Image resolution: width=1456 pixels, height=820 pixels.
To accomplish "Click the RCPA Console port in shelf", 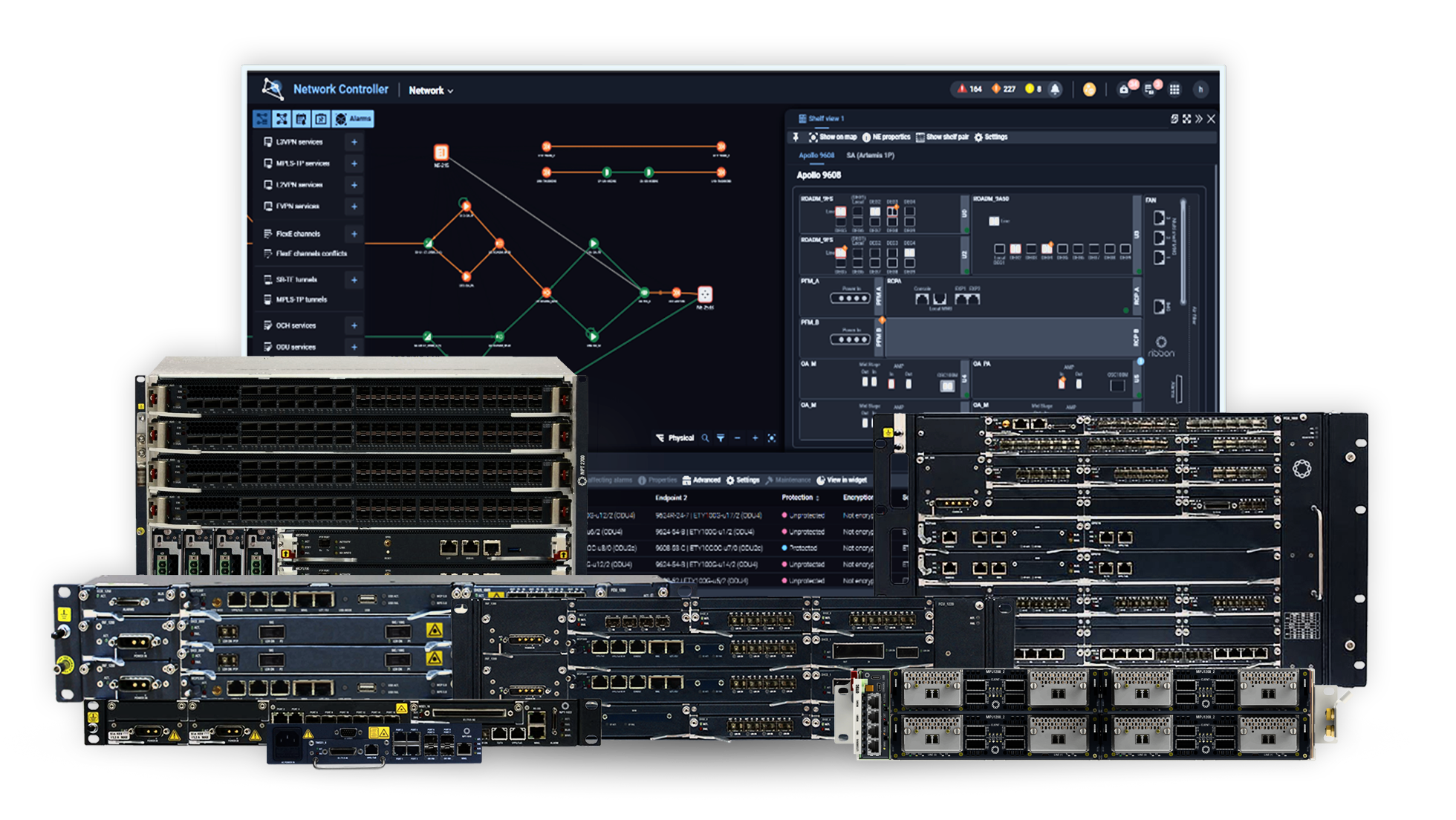I will [x=922, y=299].
